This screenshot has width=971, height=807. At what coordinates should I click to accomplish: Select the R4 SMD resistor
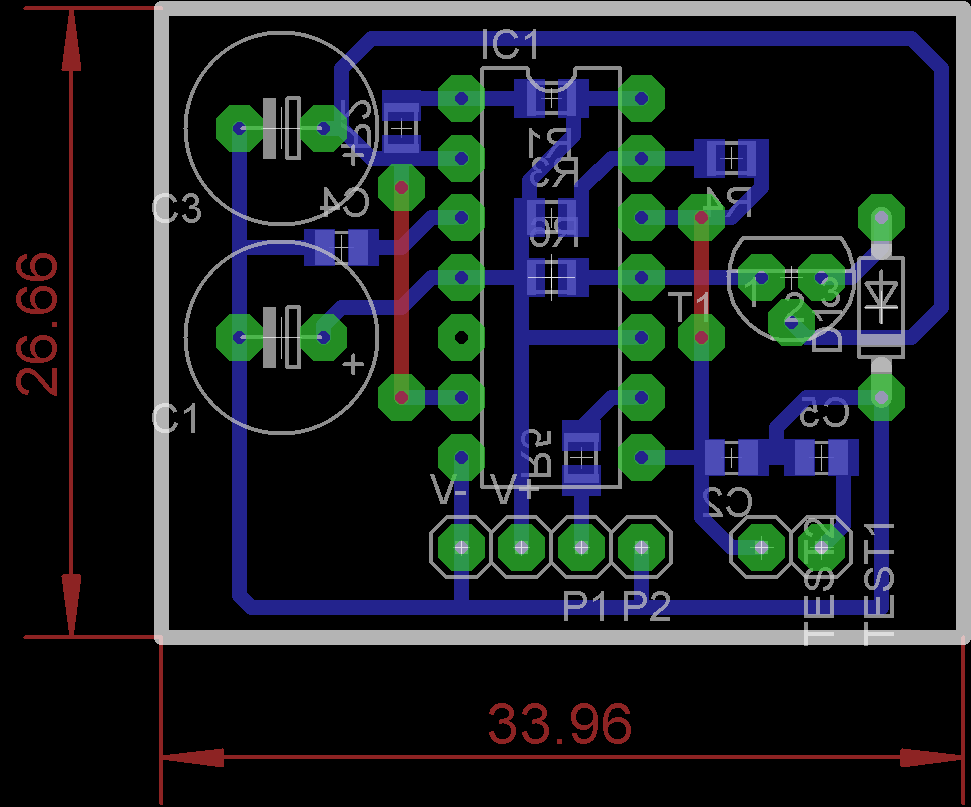[731, 159]
